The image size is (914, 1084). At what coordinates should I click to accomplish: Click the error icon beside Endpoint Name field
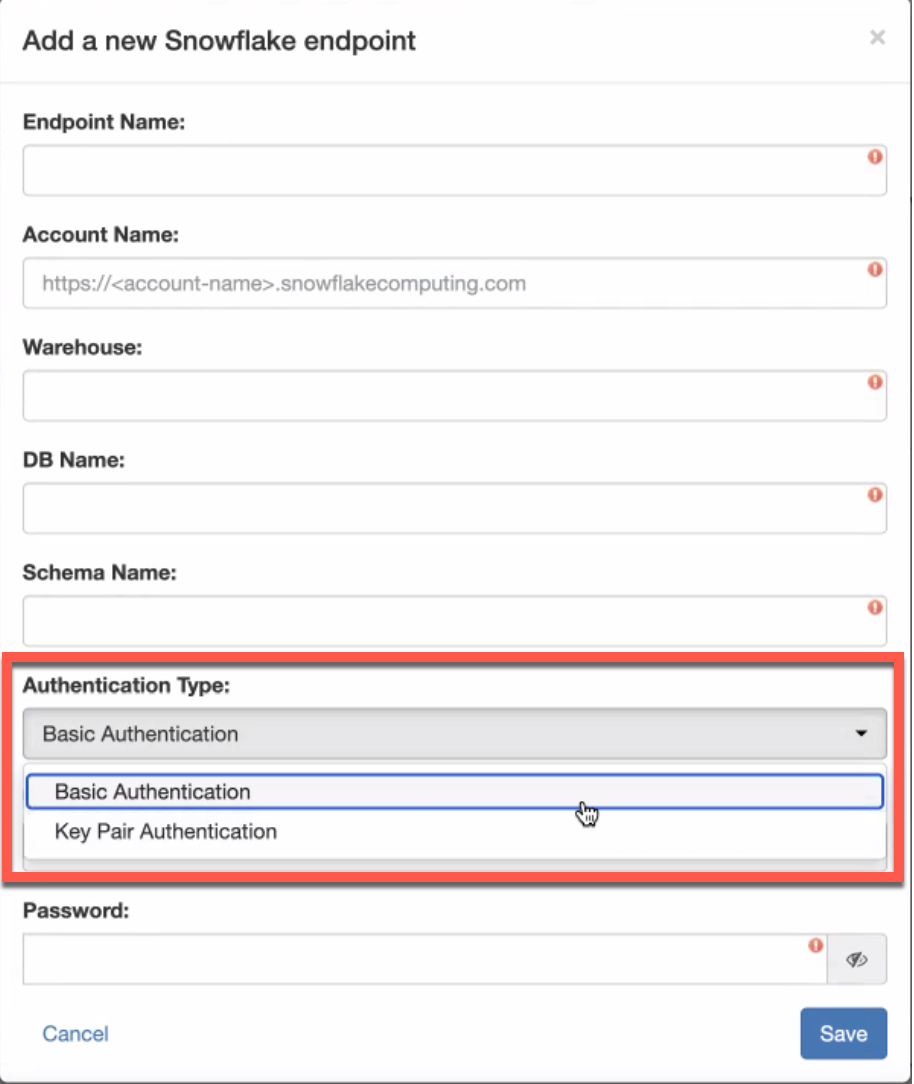[x=874, y=156]
